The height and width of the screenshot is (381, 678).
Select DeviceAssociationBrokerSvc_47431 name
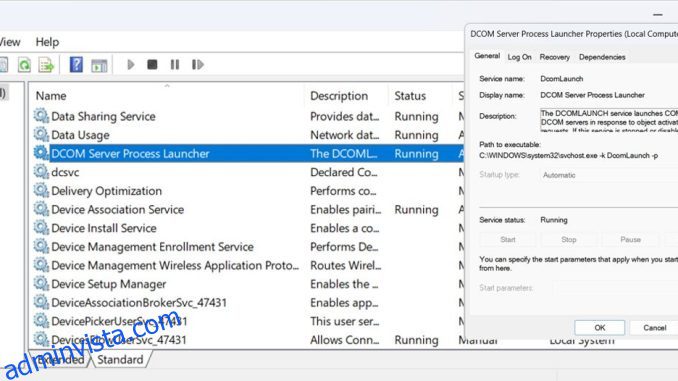click(x=139, y=302)
